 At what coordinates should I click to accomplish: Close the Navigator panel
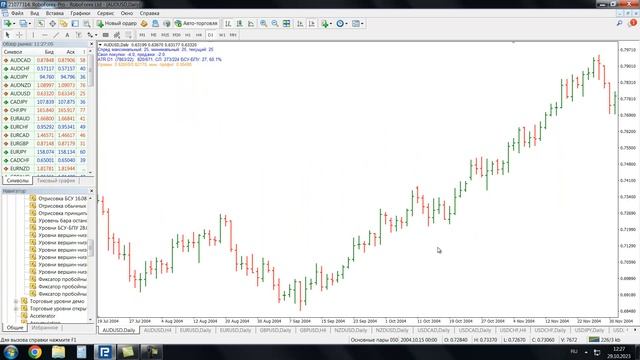91,191
